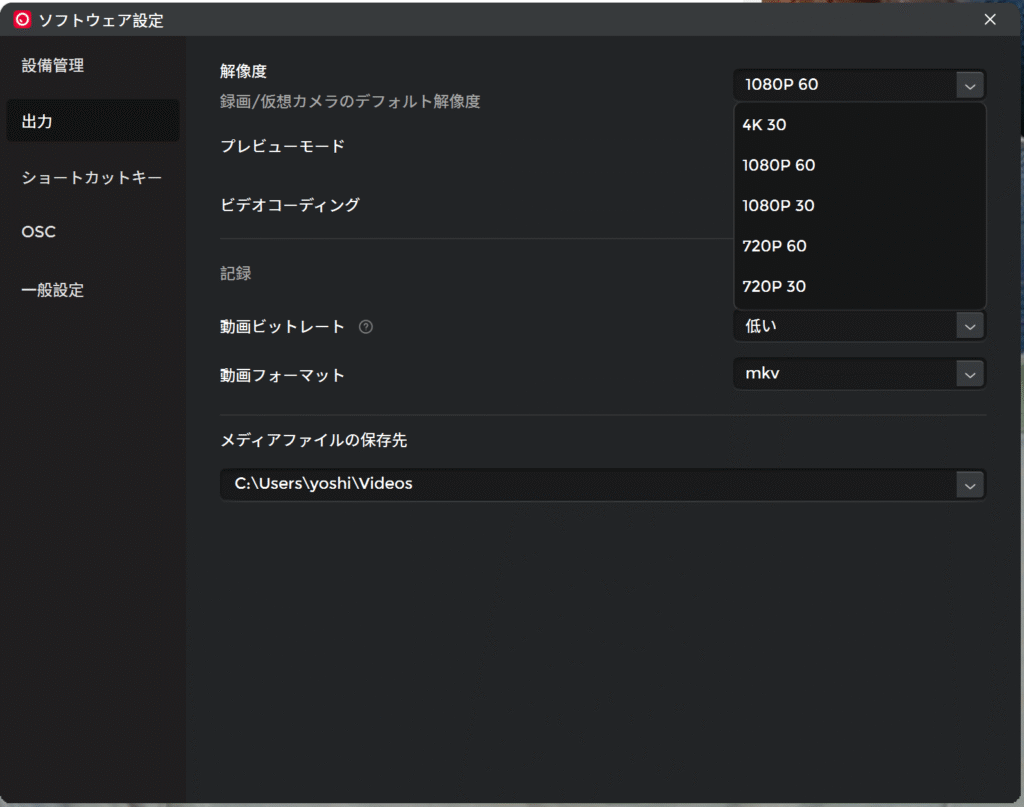Viewport: 1024px width, 807px height.
Task: Click the 低い bitrate value box
Action: click(x=845, y=326)
